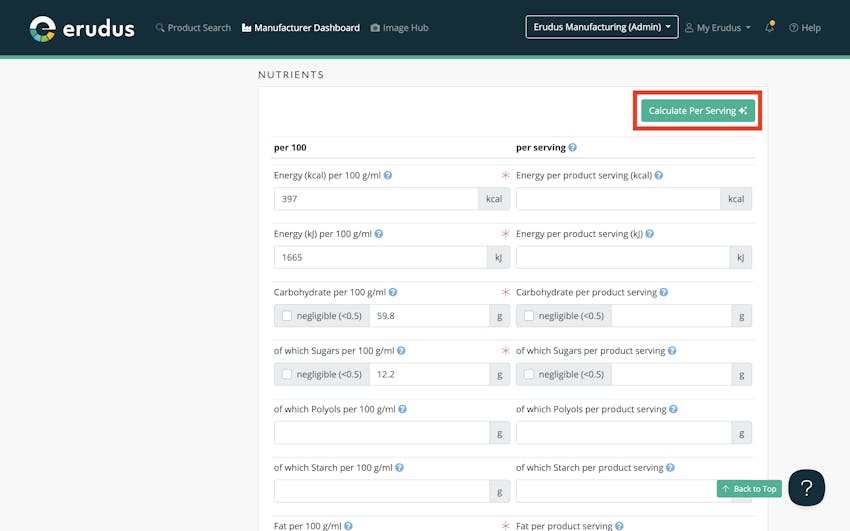Show help for per serving heading
This screenshot has height=531, width=850.
tap(572, 147)
